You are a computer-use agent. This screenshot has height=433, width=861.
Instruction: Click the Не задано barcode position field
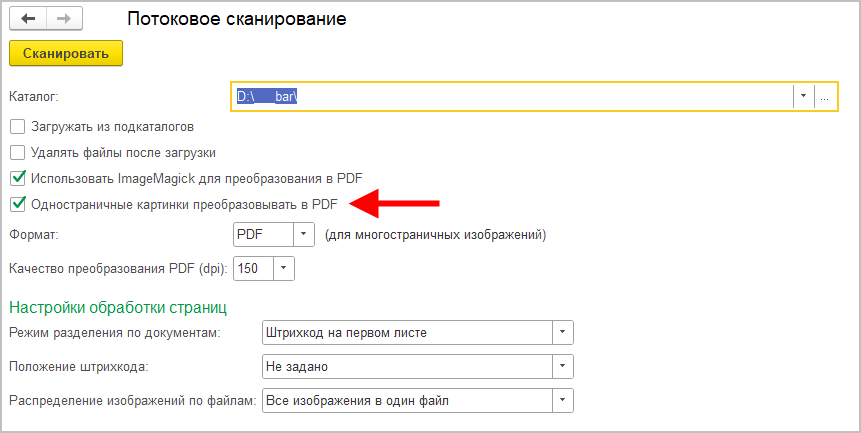(x=407, y=366)
